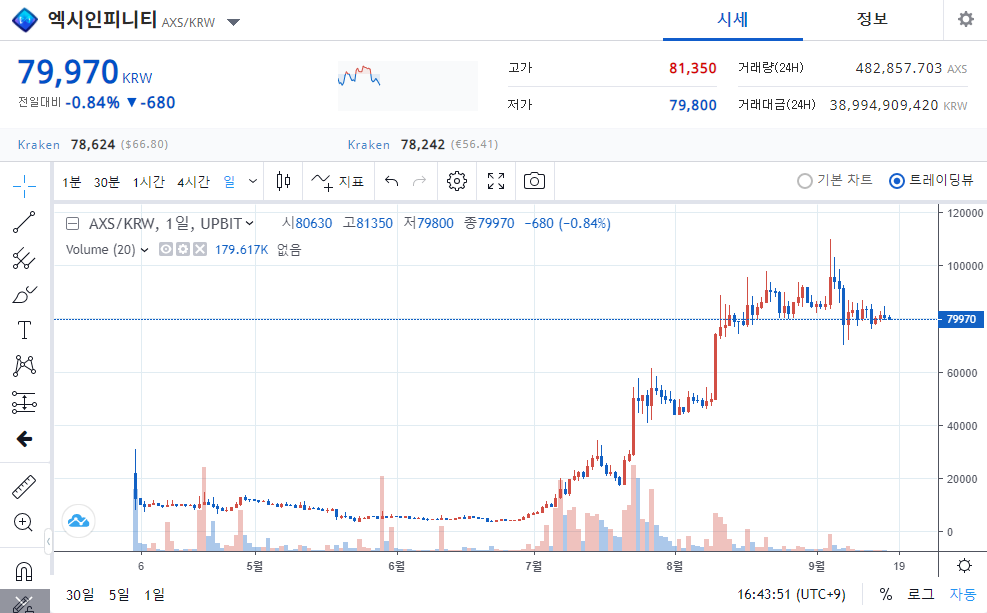The image size is (987, 613).
Task: Select the 트레이딩뷰 radio button
Action: (897, 181)
